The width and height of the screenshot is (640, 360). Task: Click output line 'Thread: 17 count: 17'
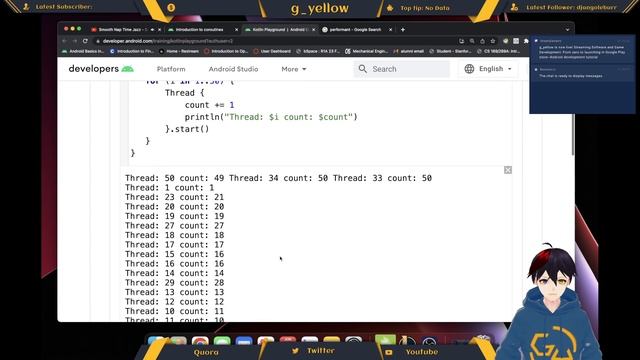174,244
